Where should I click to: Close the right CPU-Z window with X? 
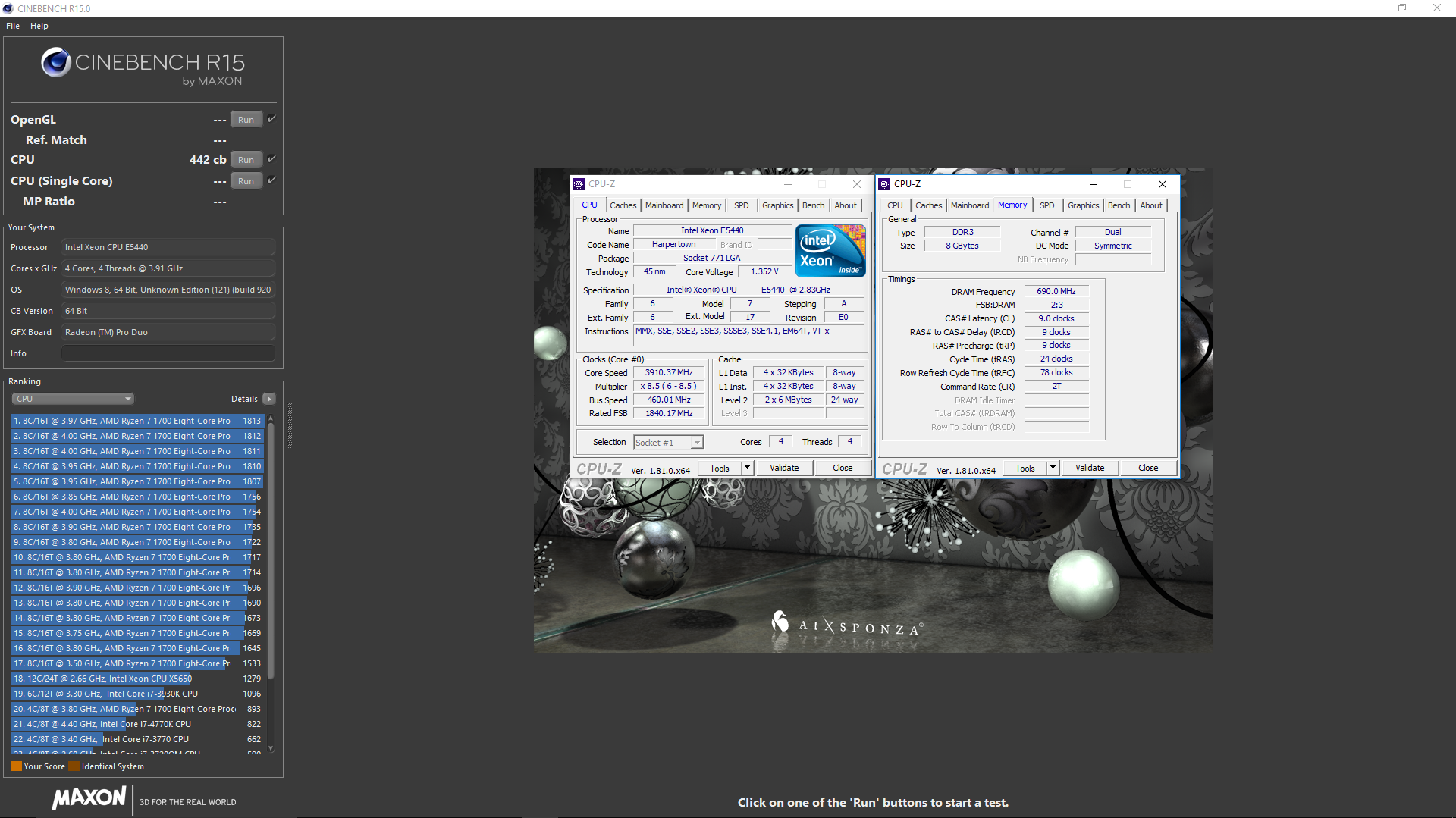click(x=1163, y=184)
